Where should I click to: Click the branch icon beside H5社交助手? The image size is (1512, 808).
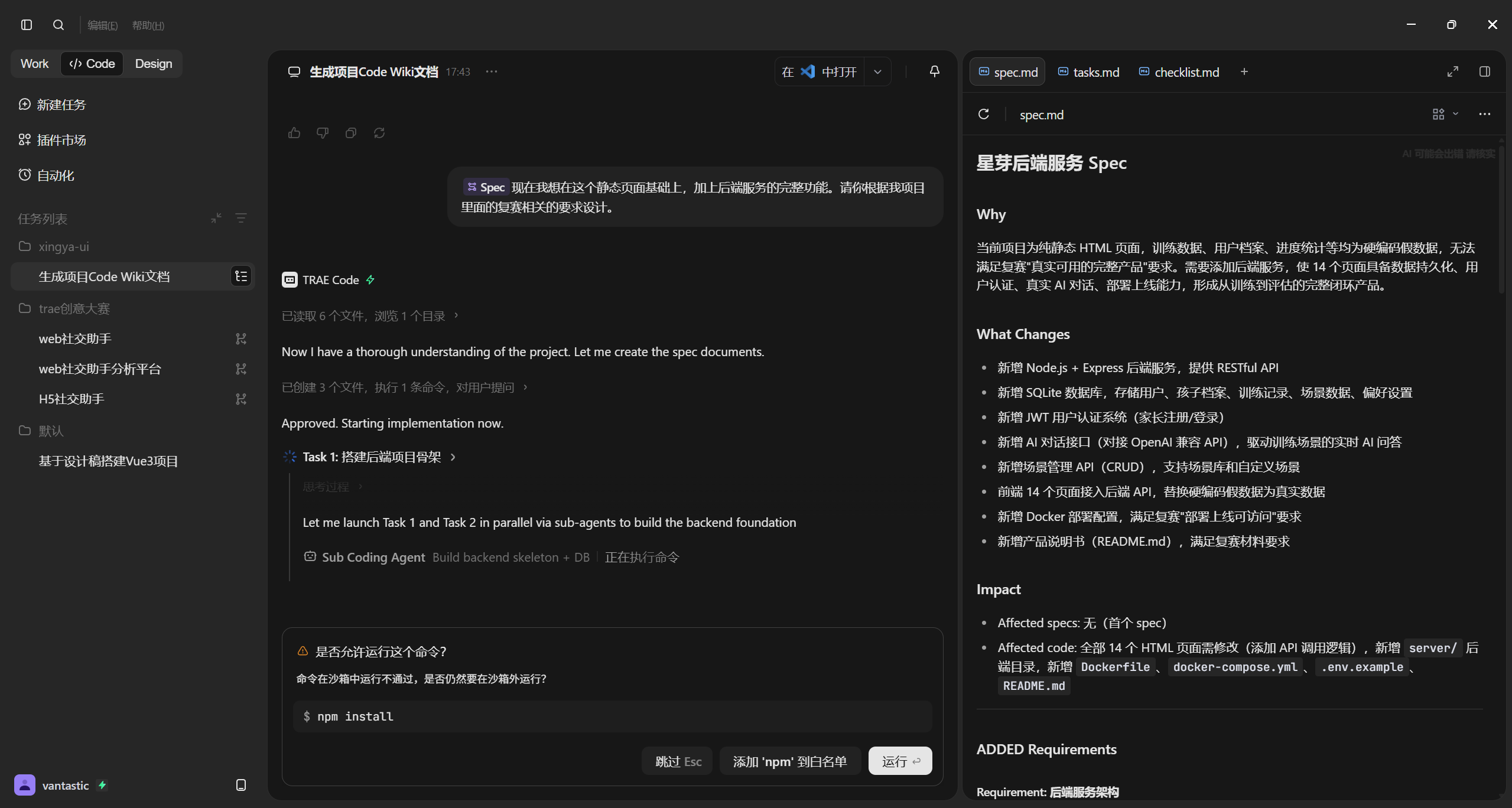pyautogui.click(x=241, y=399)
